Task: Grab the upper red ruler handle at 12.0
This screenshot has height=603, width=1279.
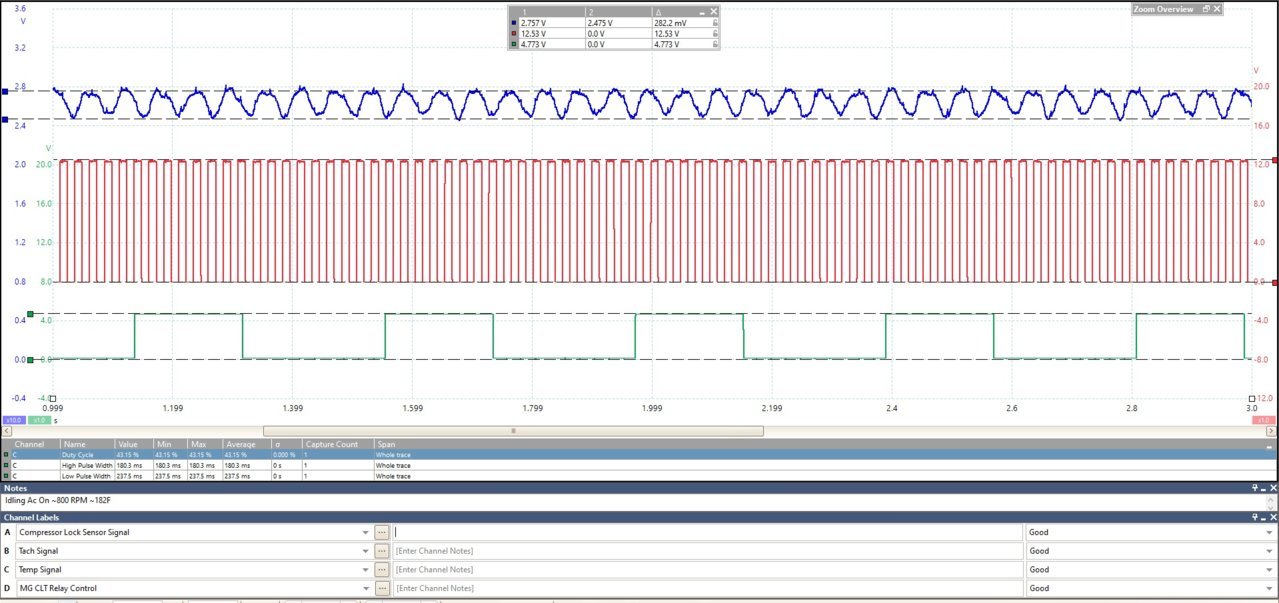Action: click(x=1275, y=160)
